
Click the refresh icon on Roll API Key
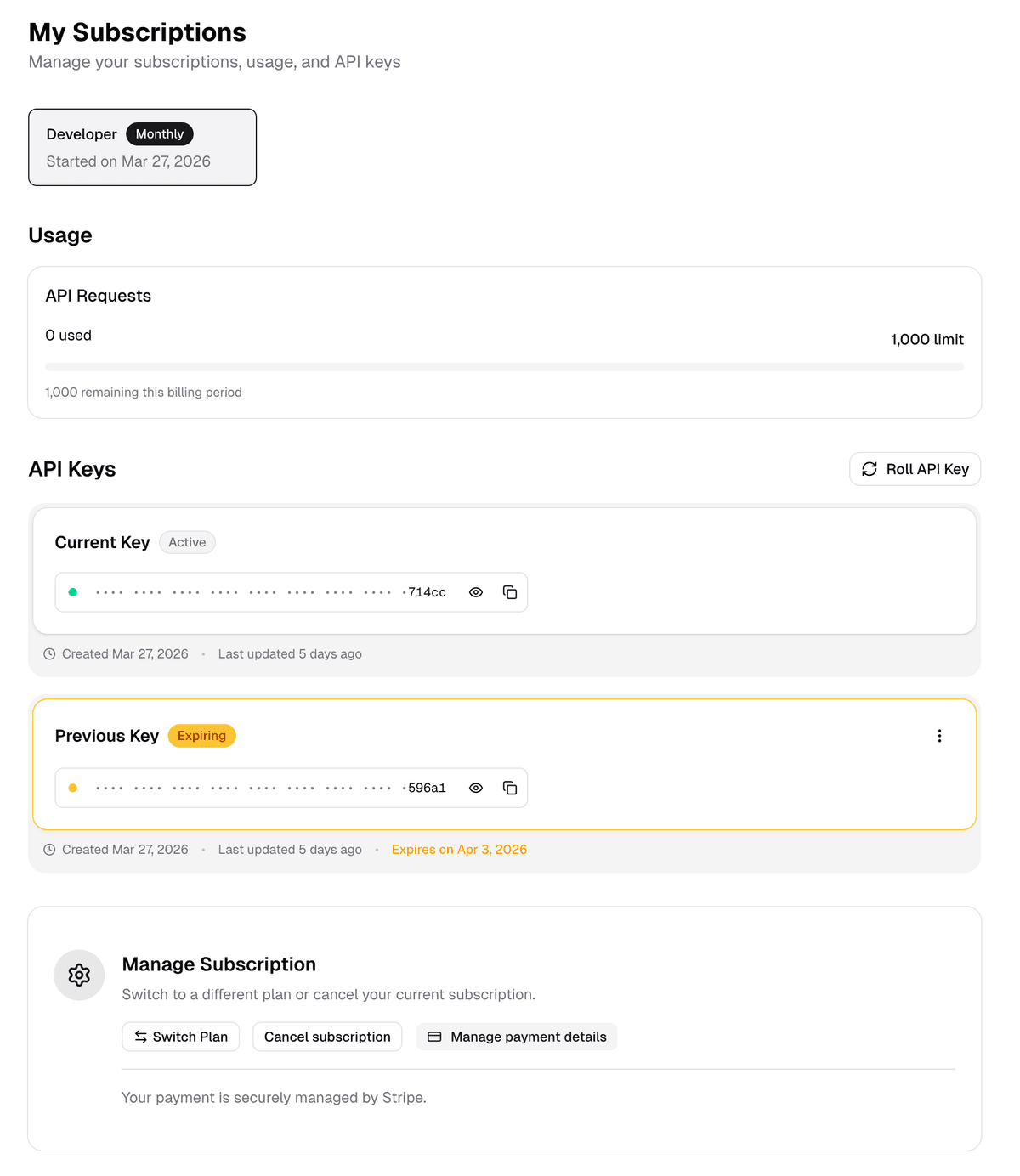pos(869,469)
